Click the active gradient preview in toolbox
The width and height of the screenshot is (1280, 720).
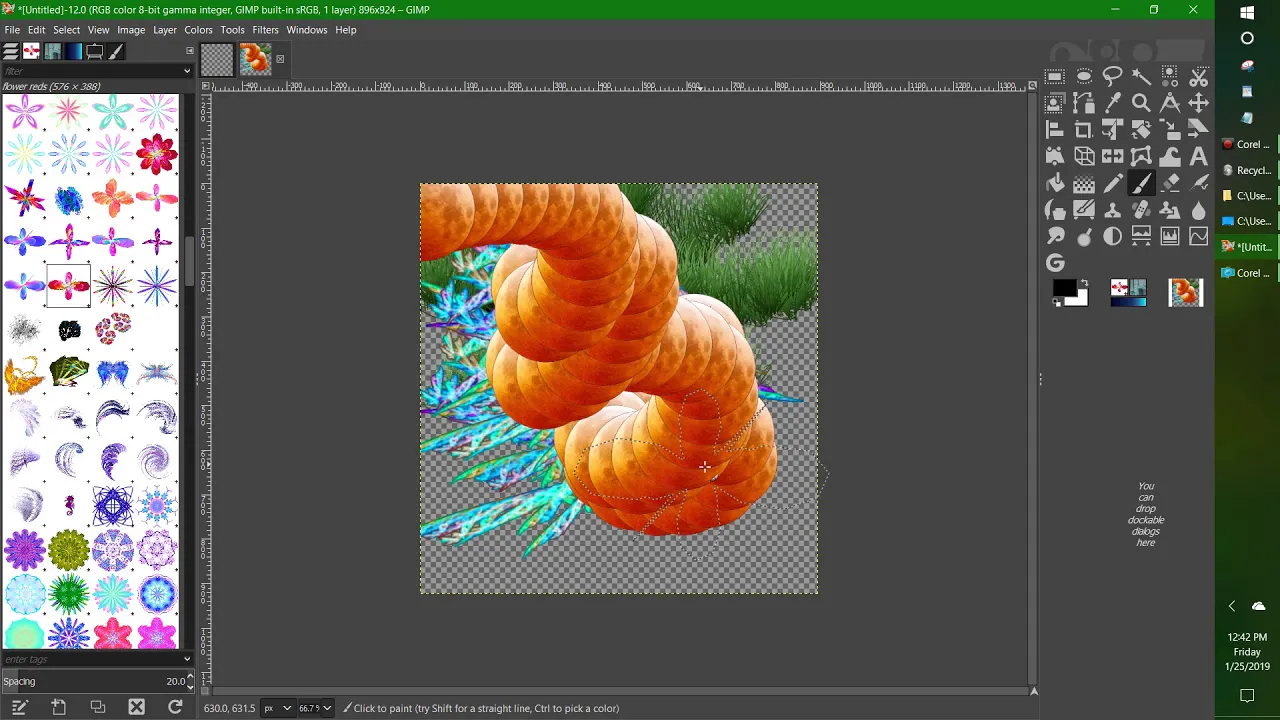(1129, 301)
